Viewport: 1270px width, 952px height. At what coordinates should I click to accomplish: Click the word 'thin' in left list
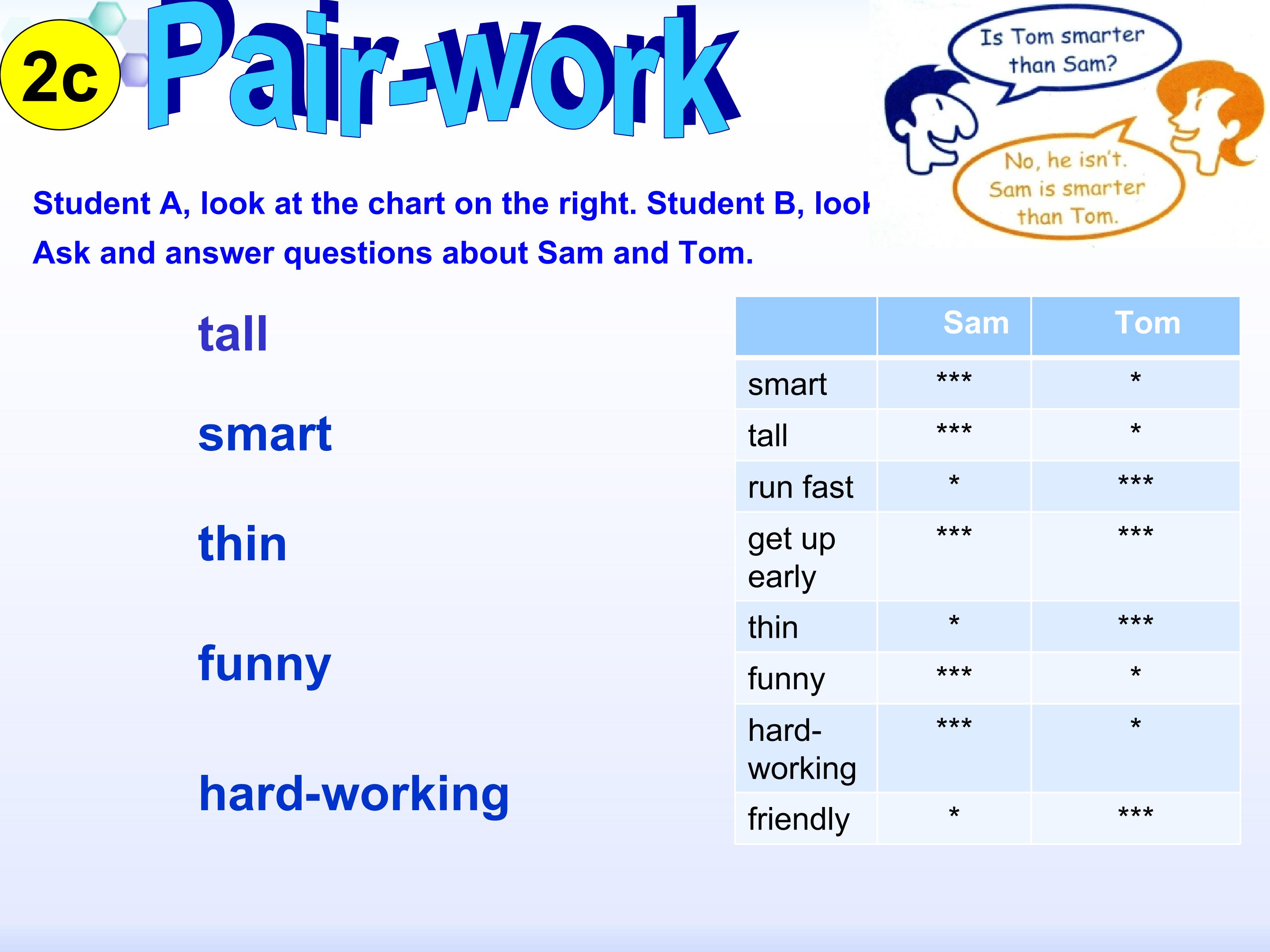(242, 544)
